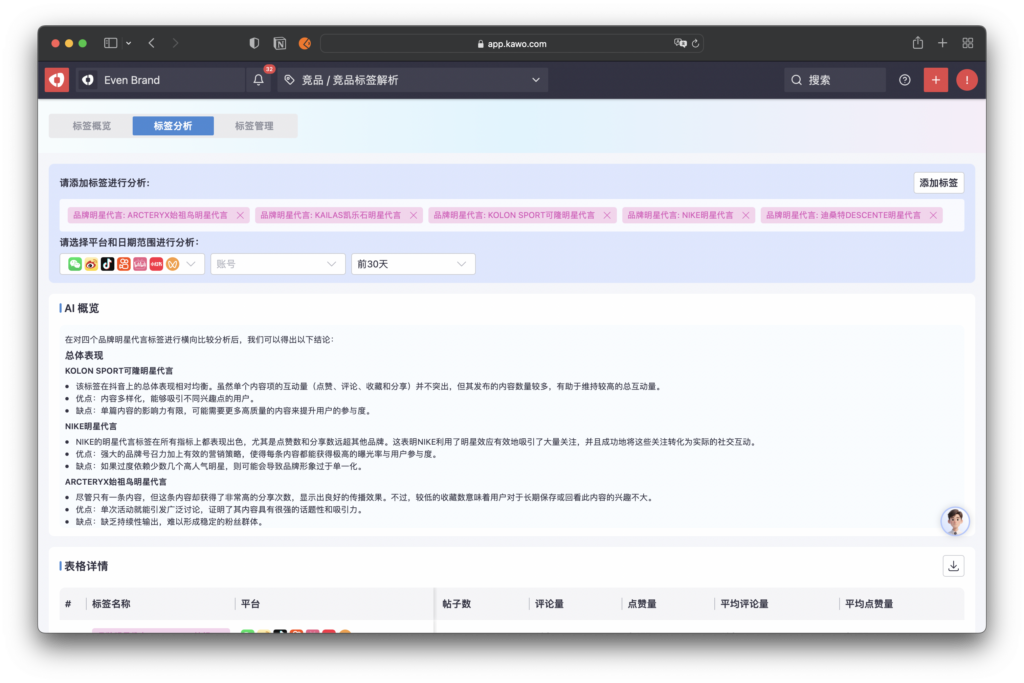
Task: Open the notifications bell
Action: [x=259, y=80]
